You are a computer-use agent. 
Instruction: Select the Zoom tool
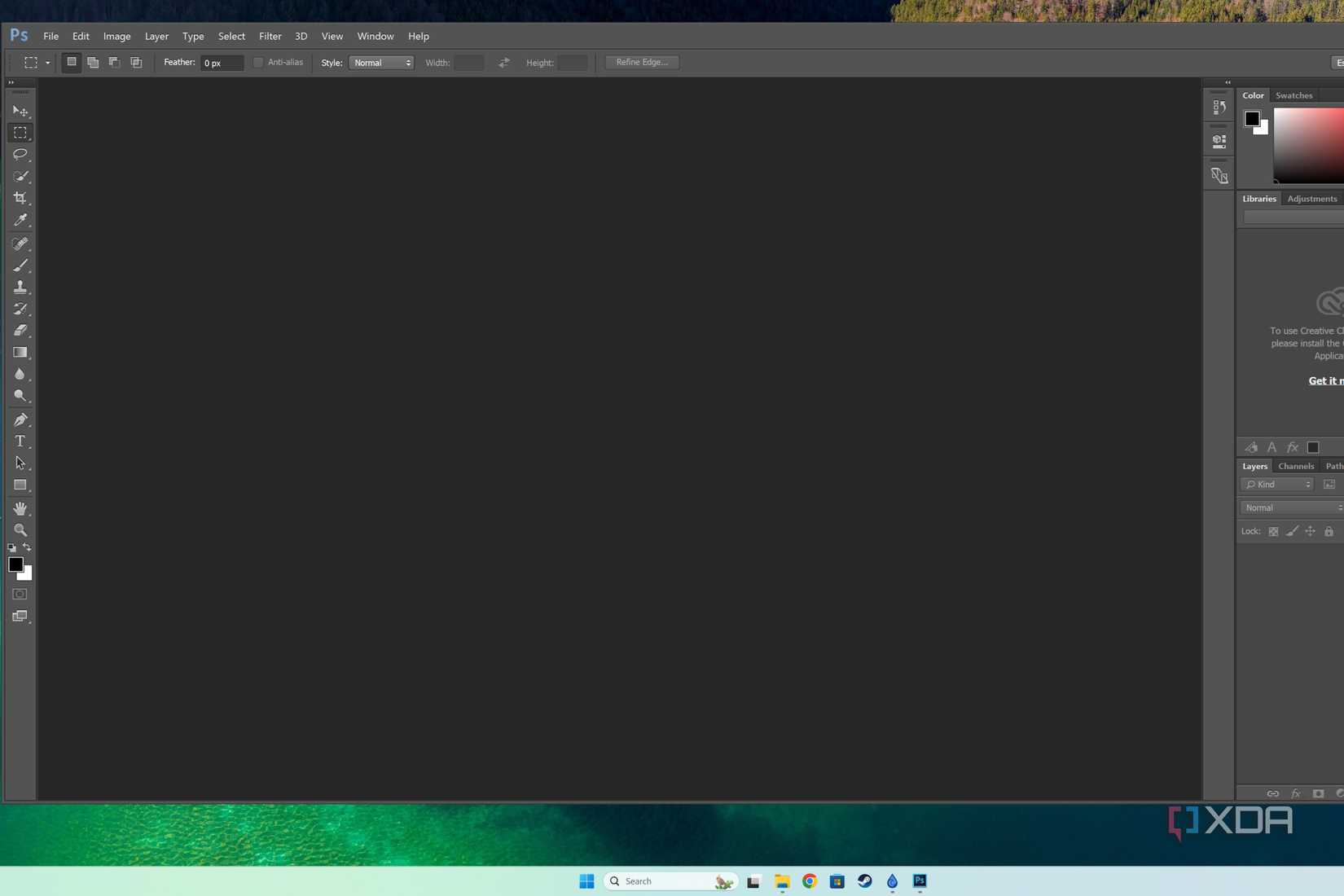click(20, 530)
